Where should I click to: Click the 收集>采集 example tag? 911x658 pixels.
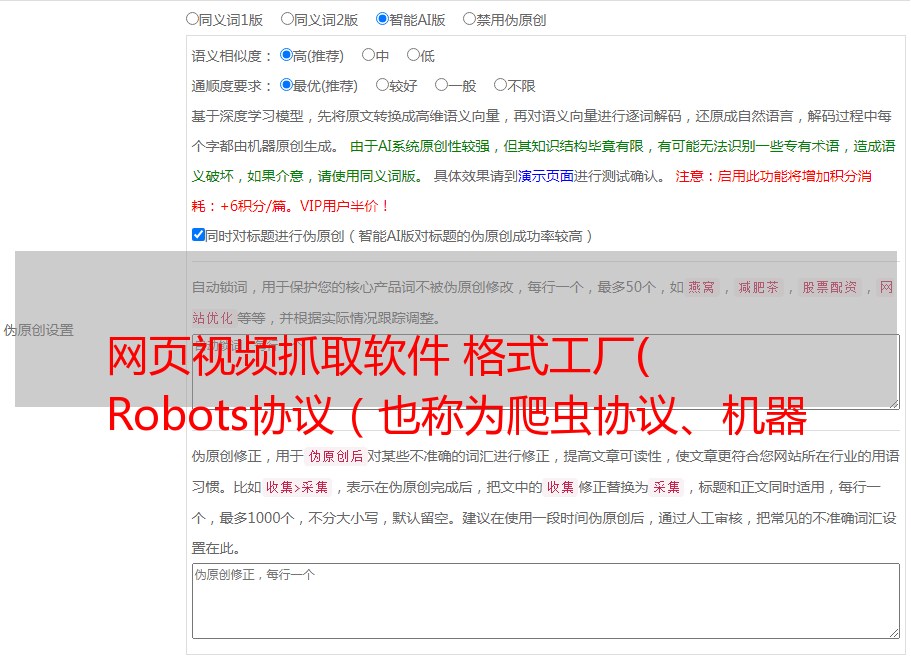297,488
